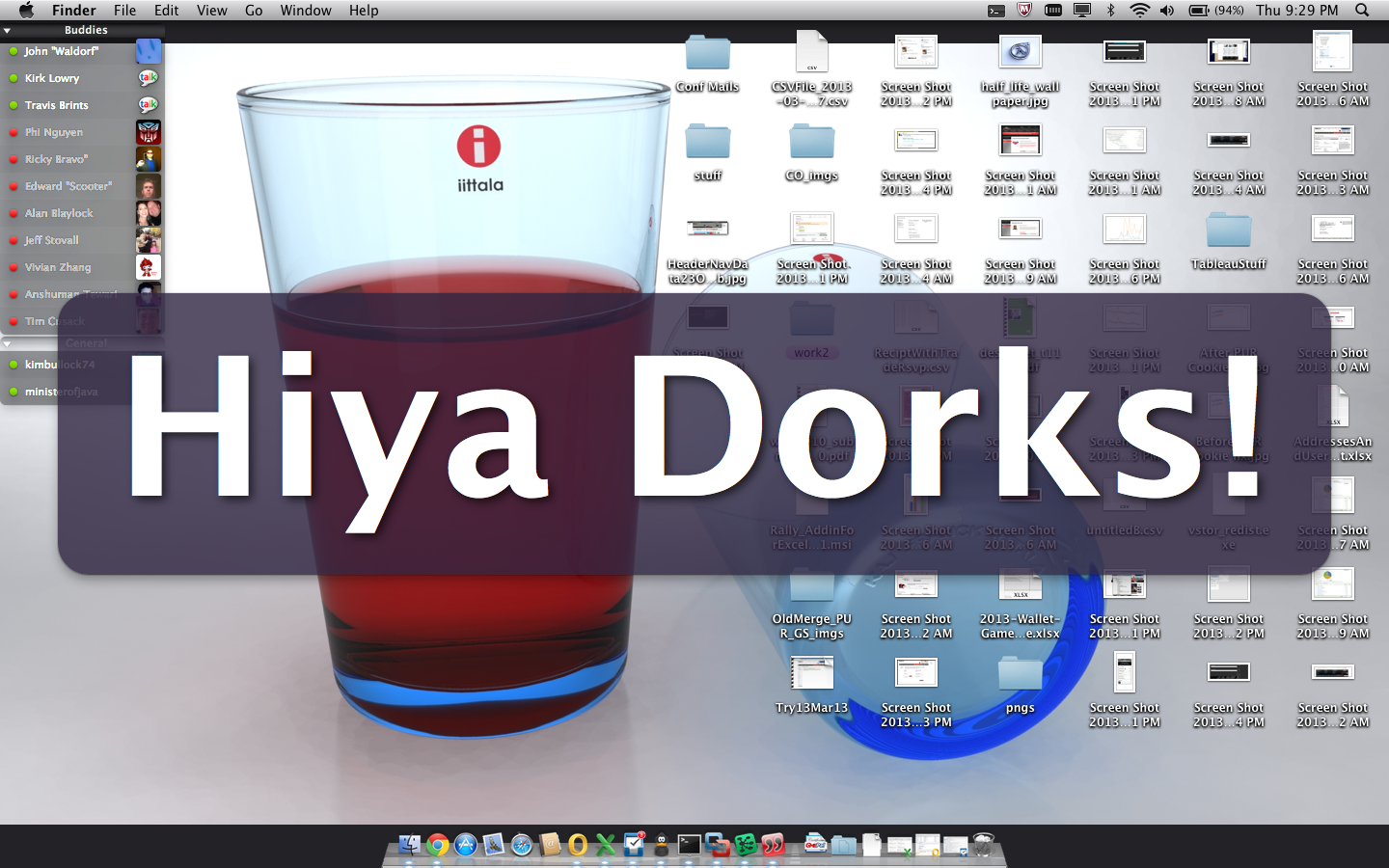This screenshot has height=868, width=1389.
Task: Open Finder from the Dock
Action: click(409, 845)
